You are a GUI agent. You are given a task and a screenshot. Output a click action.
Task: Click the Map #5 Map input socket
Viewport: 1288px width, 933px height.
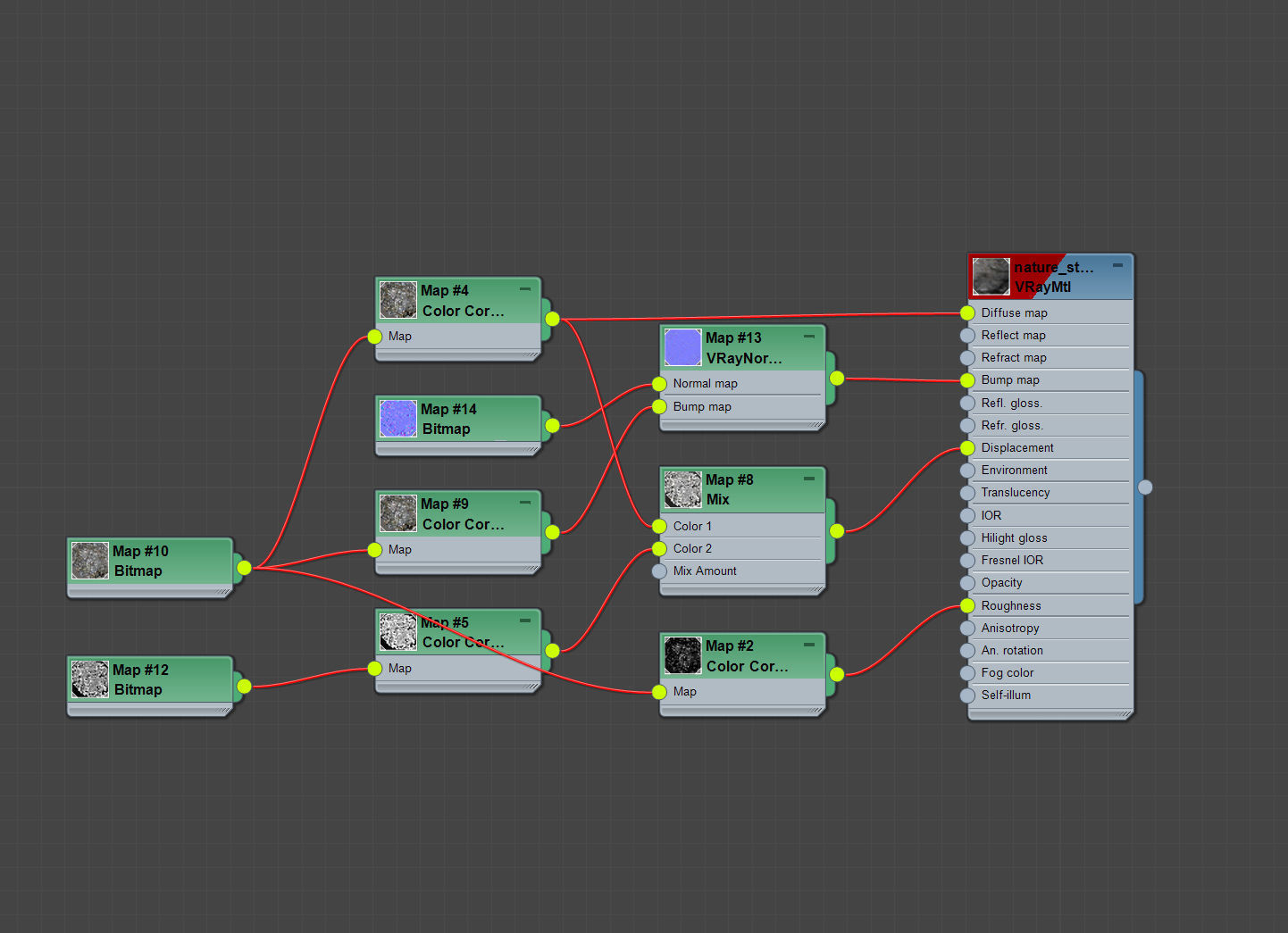[374, 668]
